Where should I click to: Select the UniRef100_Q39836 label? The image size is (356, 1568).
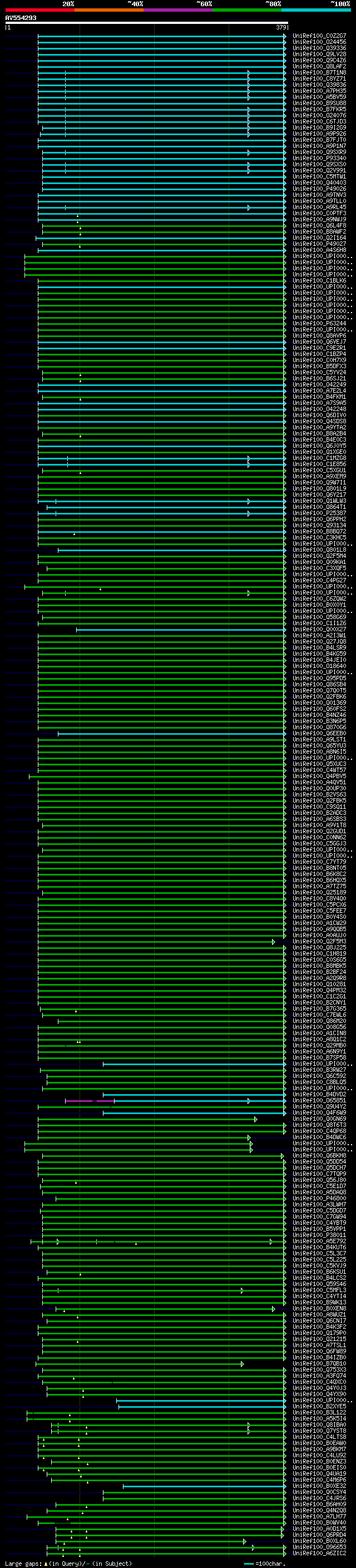tap(319, 85)
